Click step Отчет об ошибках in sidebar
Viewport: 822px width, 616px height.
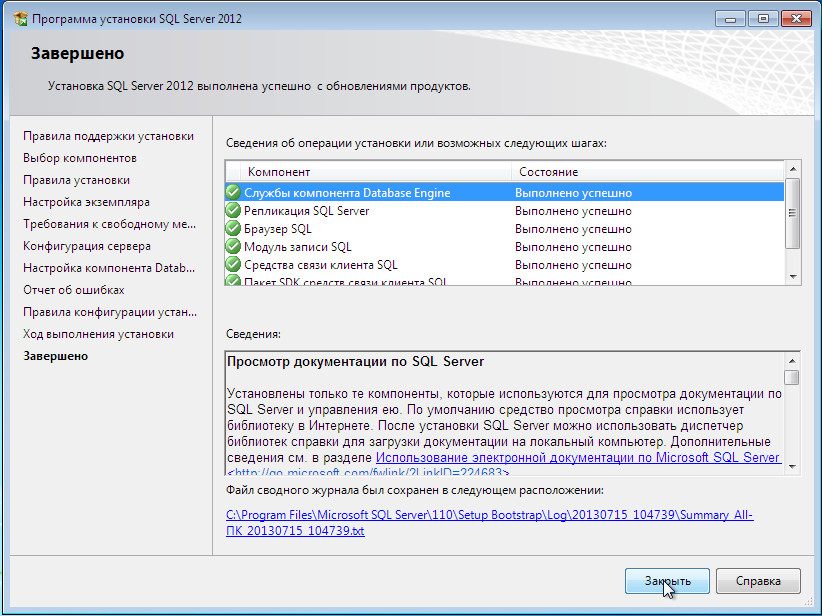click(74, 290)
